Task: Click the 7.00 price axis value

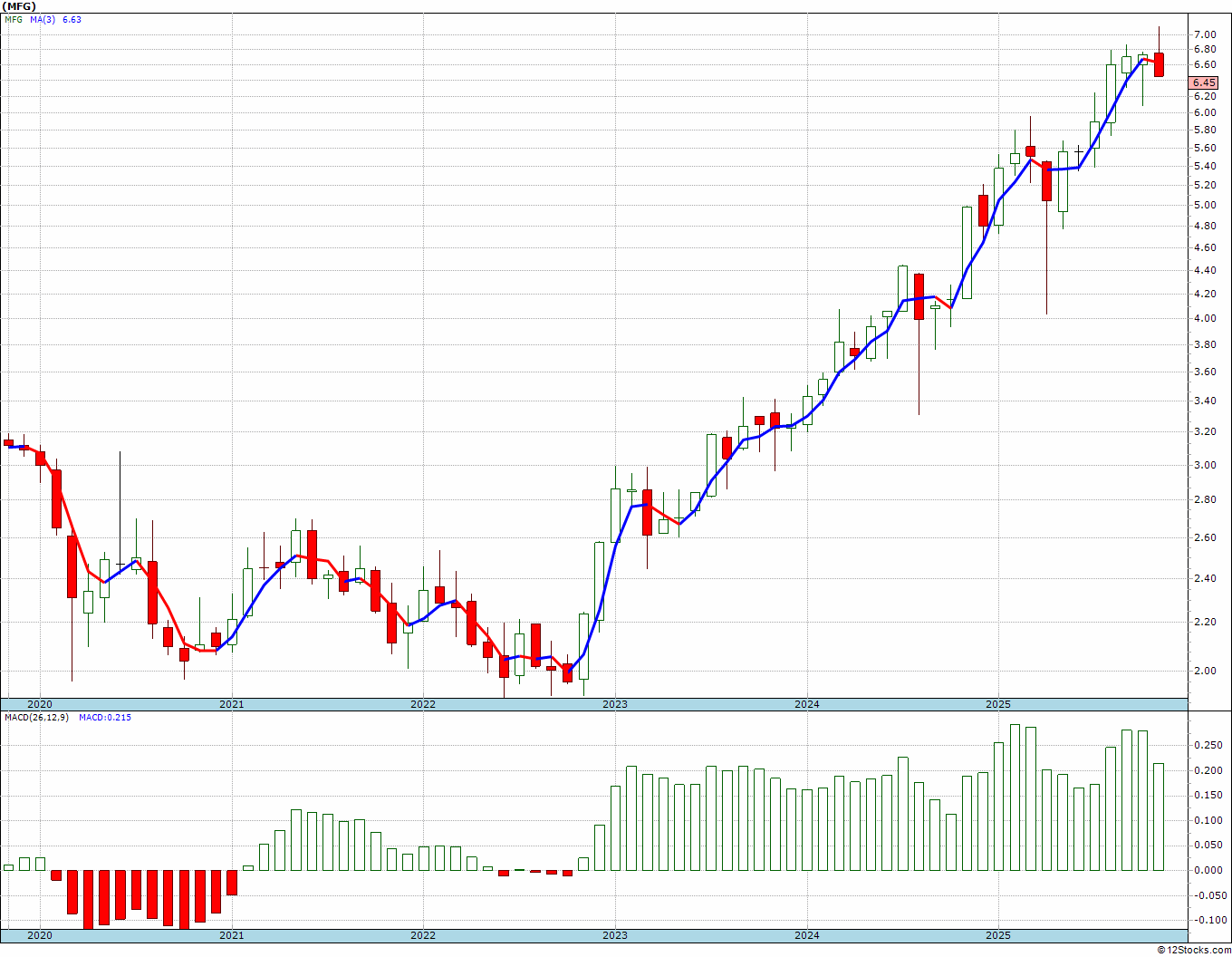Action: point(1205,34)
